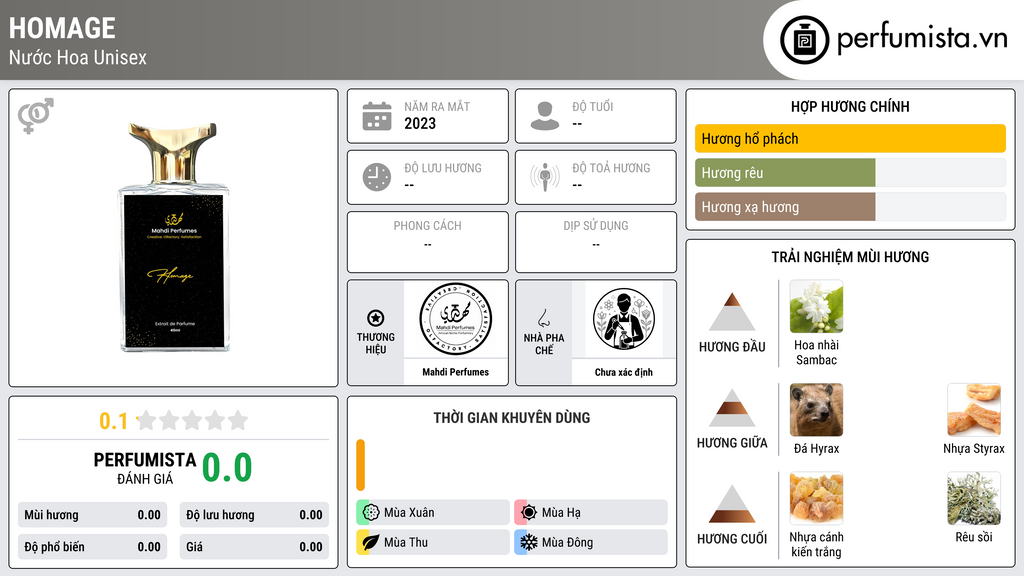Click the green 0.0 Perfumista score
Screen dimensions: 1024x576
pos(227,468)
